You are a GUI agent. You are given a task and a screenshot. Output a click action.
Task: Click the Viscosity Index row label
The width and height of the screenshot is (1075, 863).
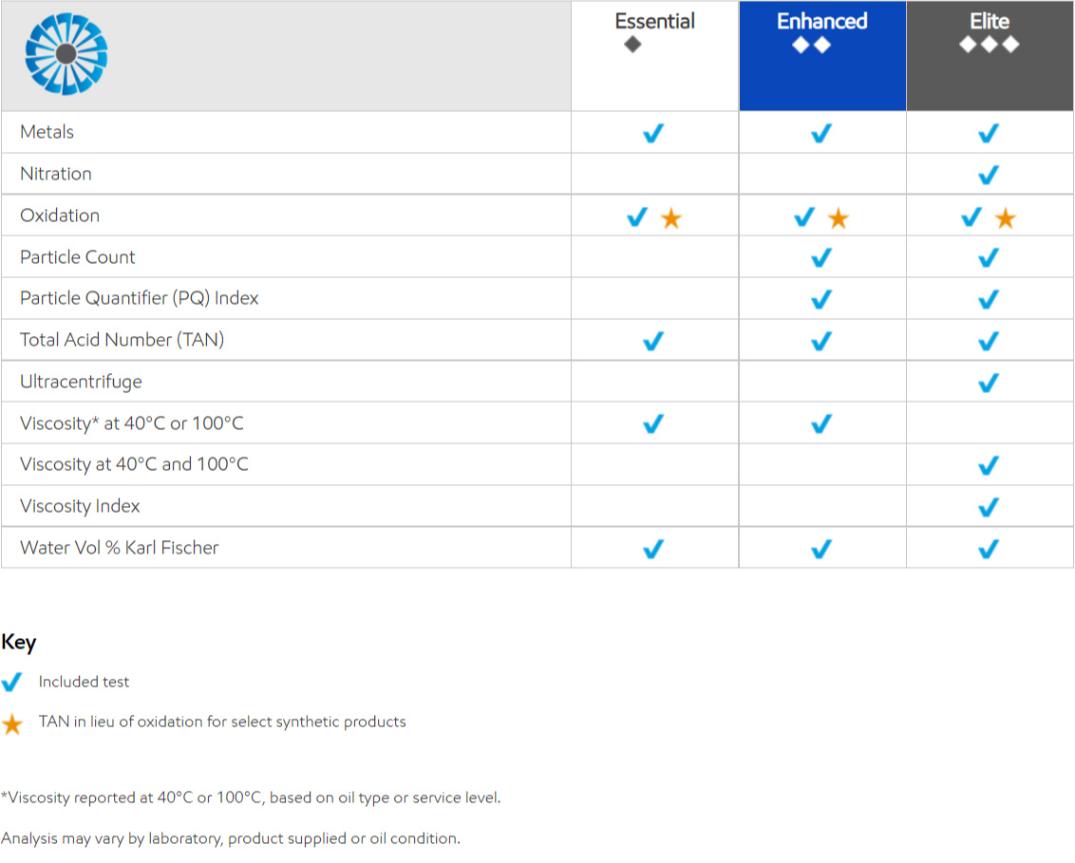[80, 506]
